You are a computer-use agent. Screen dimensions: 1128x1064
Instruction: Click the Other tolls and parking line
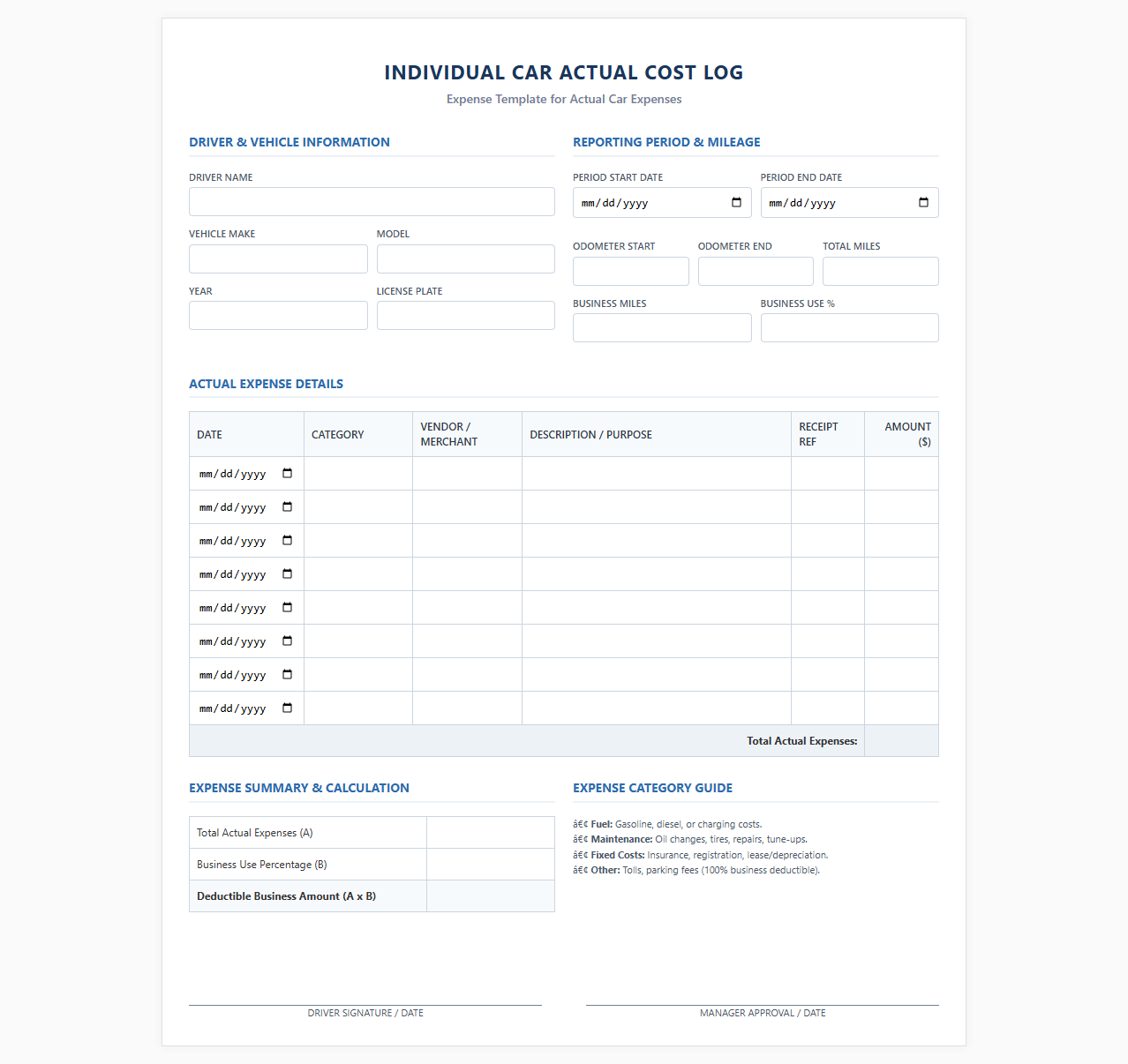click(x=696, y=870)
